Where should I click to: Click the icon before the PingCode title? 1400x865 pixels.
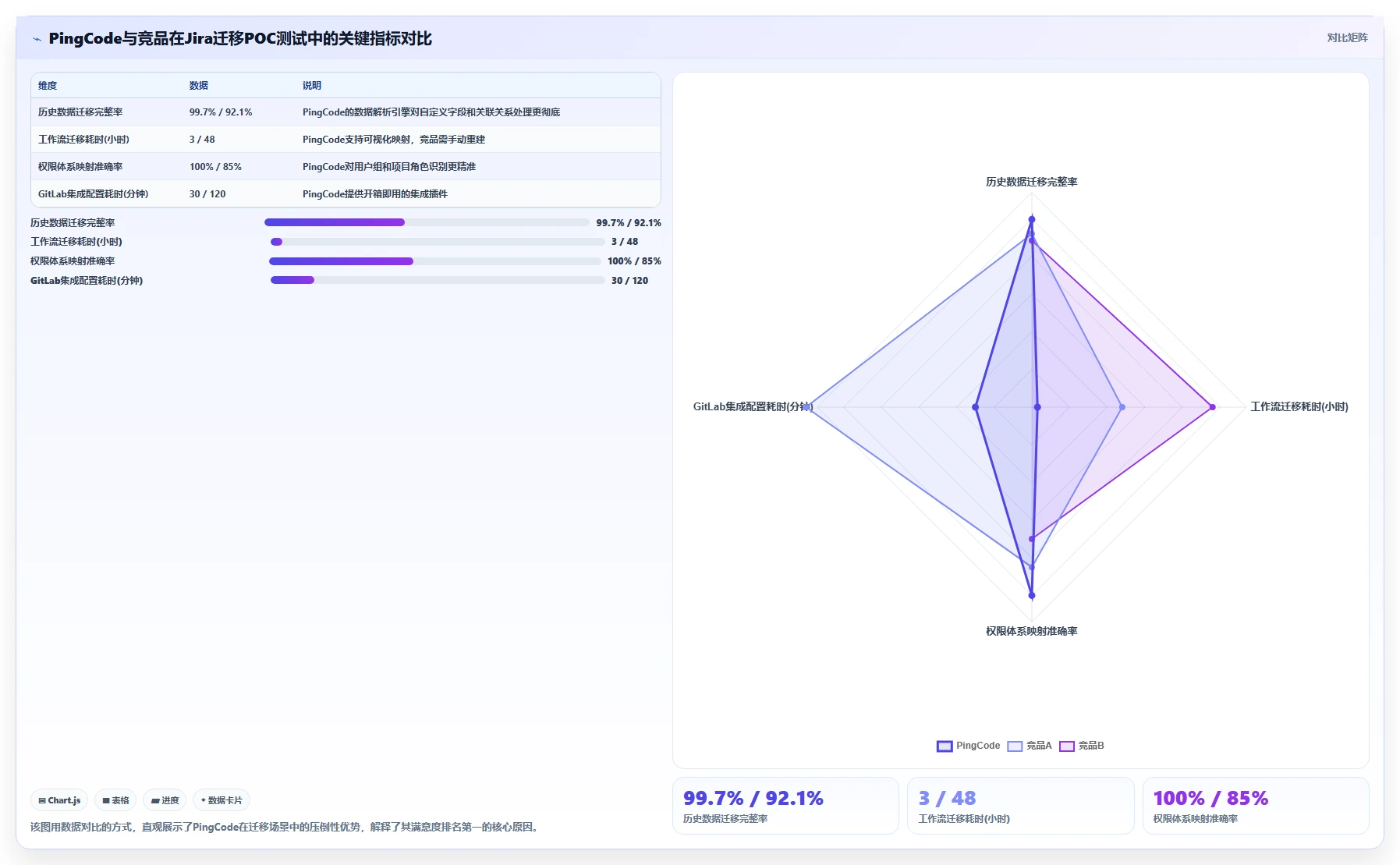(x=37, y=39)
